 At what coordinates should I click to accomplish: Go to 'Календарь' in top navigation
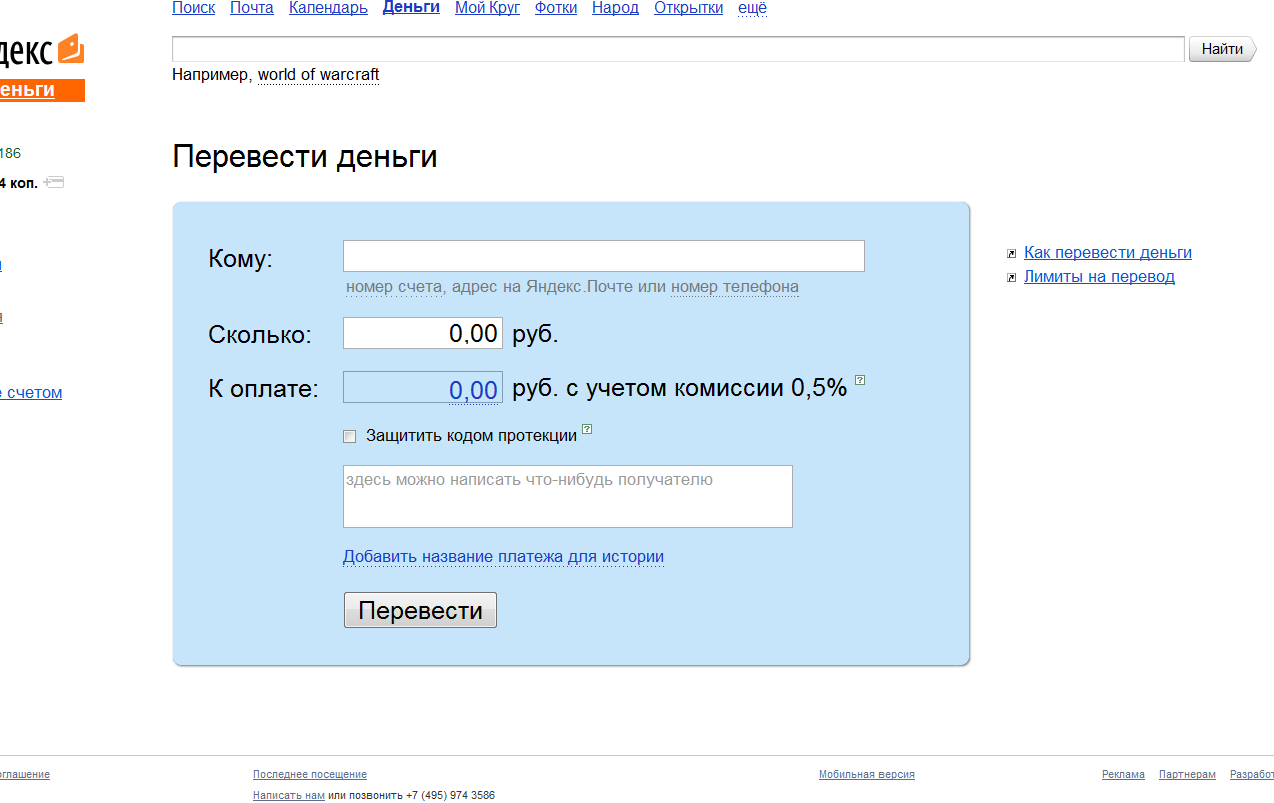pyautogui.click(x=328, y=8)
